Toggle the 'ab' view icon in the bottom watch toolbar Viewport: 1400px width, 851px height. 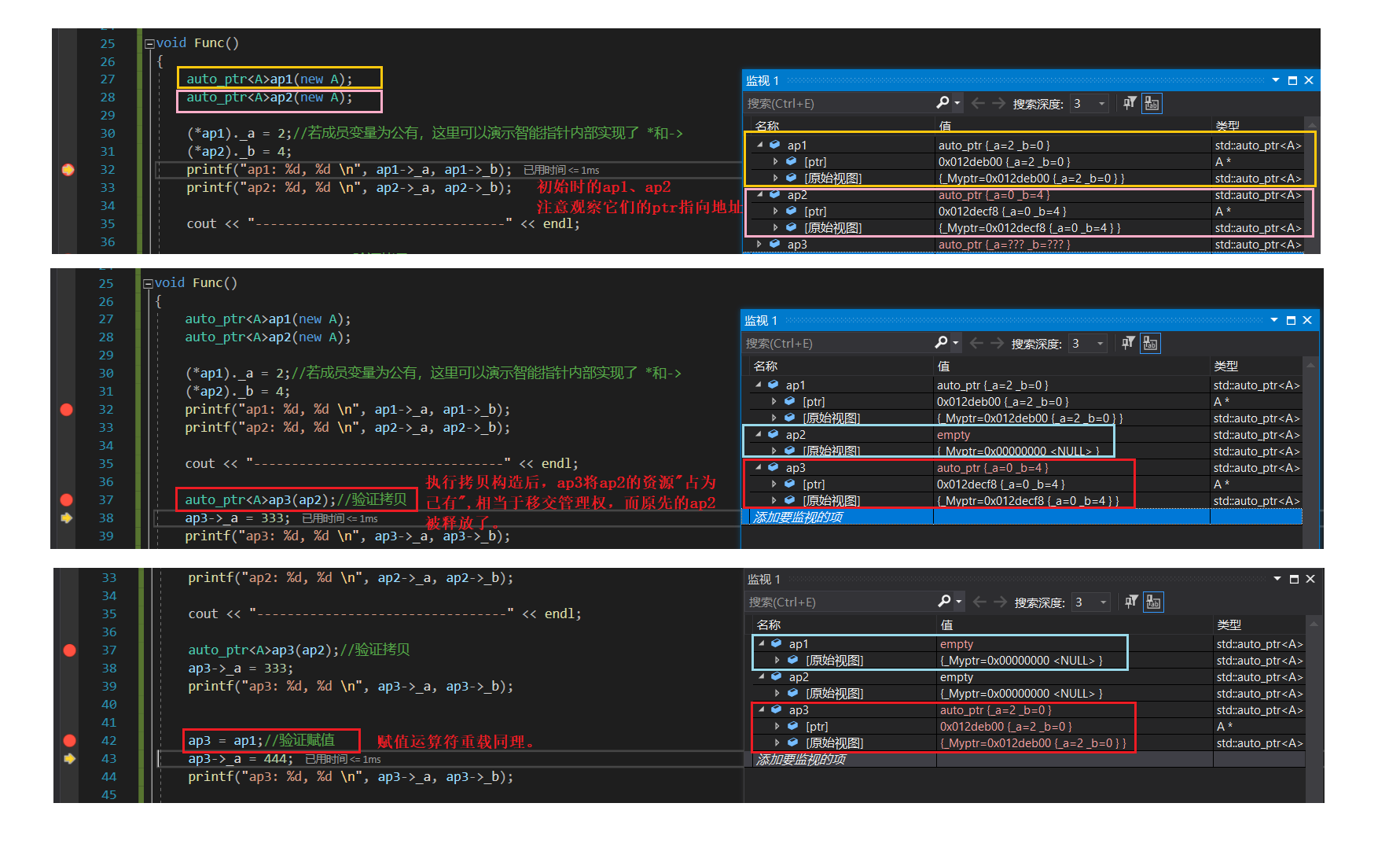1153,602
